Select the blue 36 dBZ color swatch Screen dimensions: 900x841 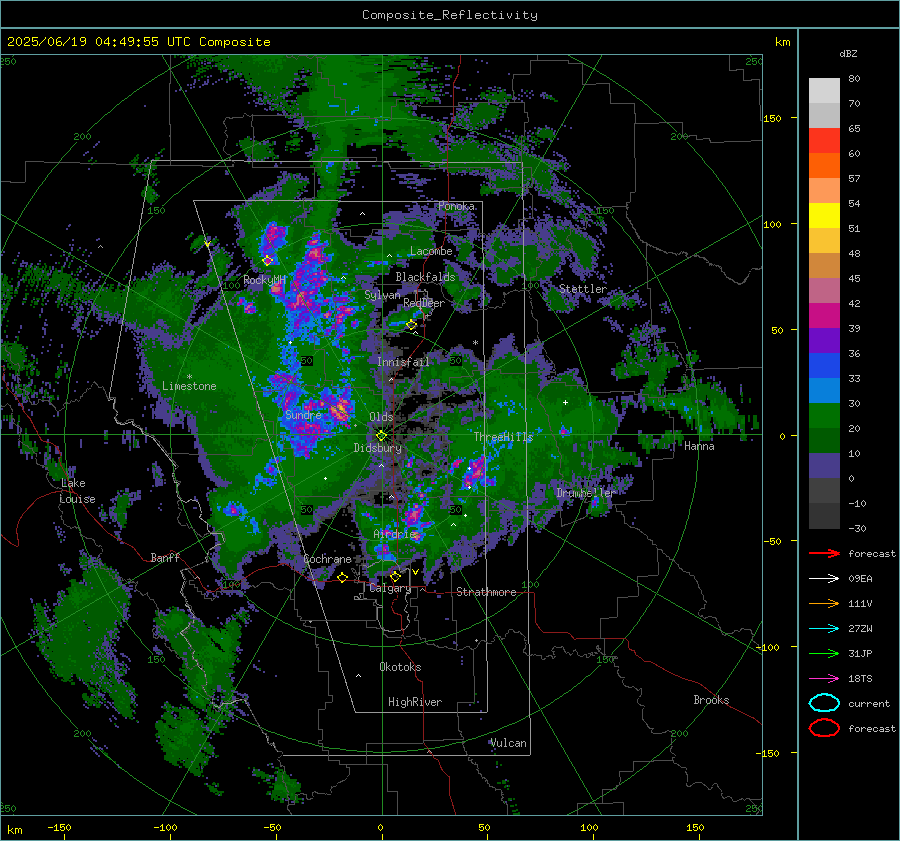pyautogui.click(x=824, y=365)
